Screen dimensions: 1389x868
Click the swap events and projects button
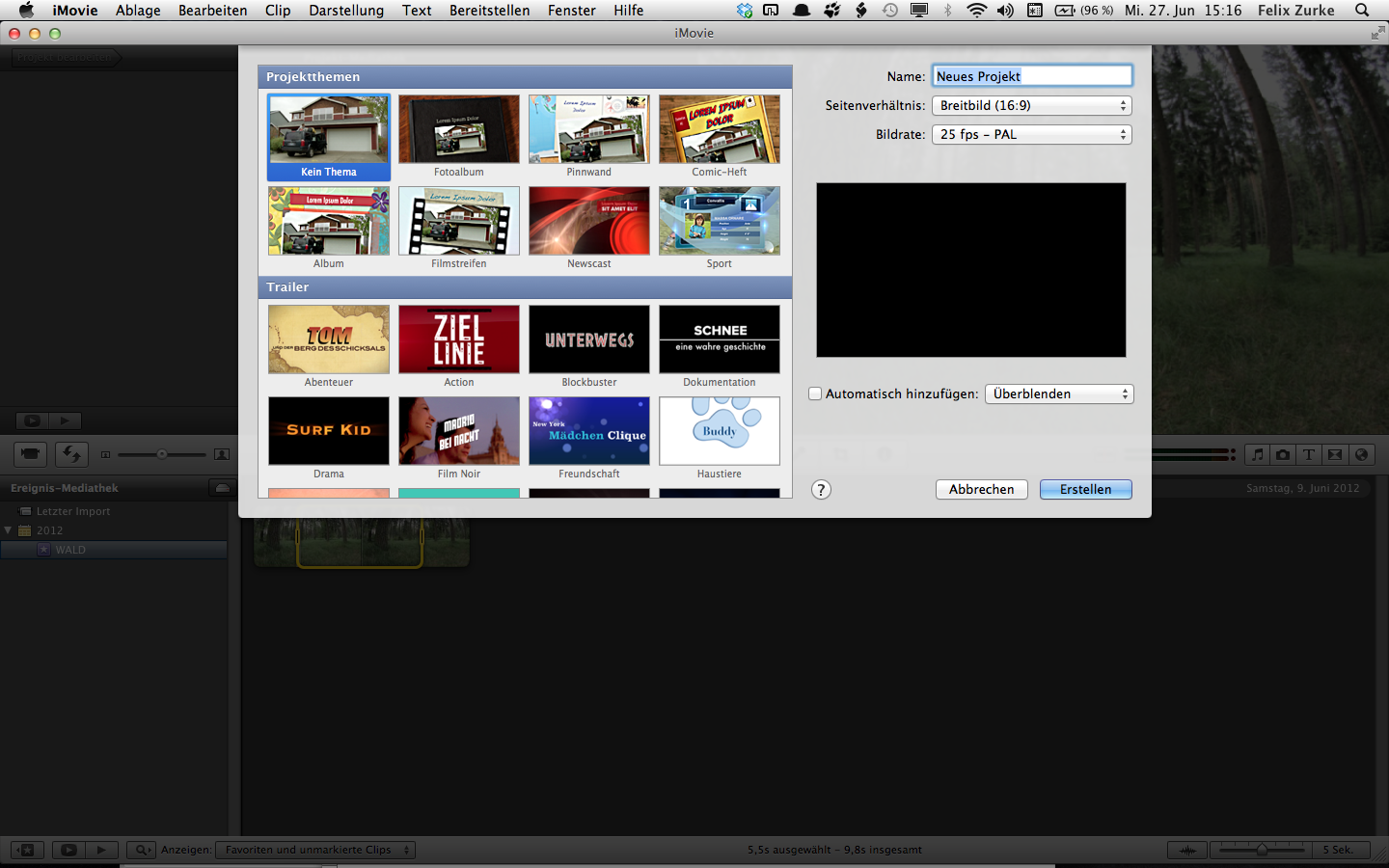click(x=71, y=454)
